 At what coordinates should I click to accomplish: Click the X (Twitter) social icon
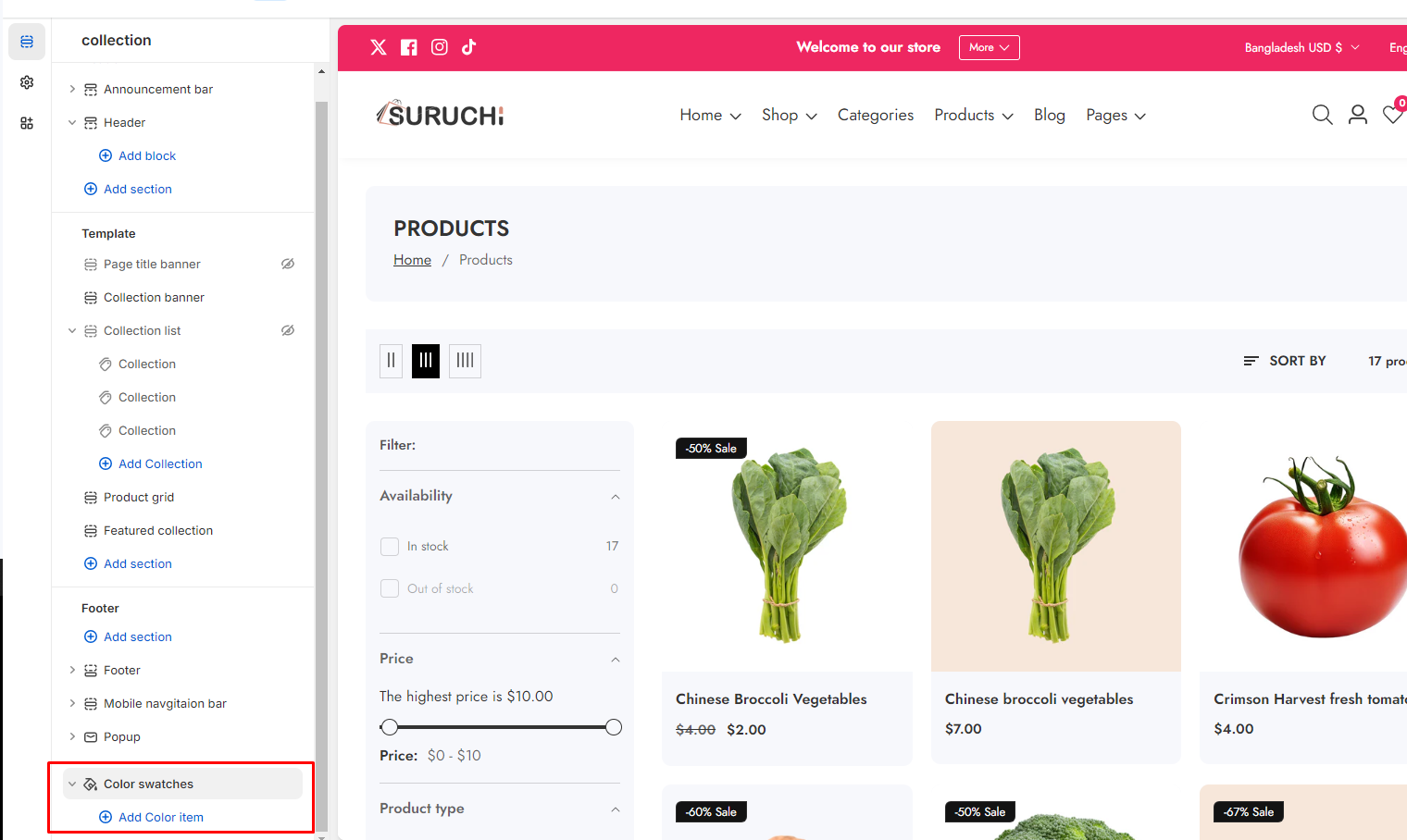tap(379, 47)
